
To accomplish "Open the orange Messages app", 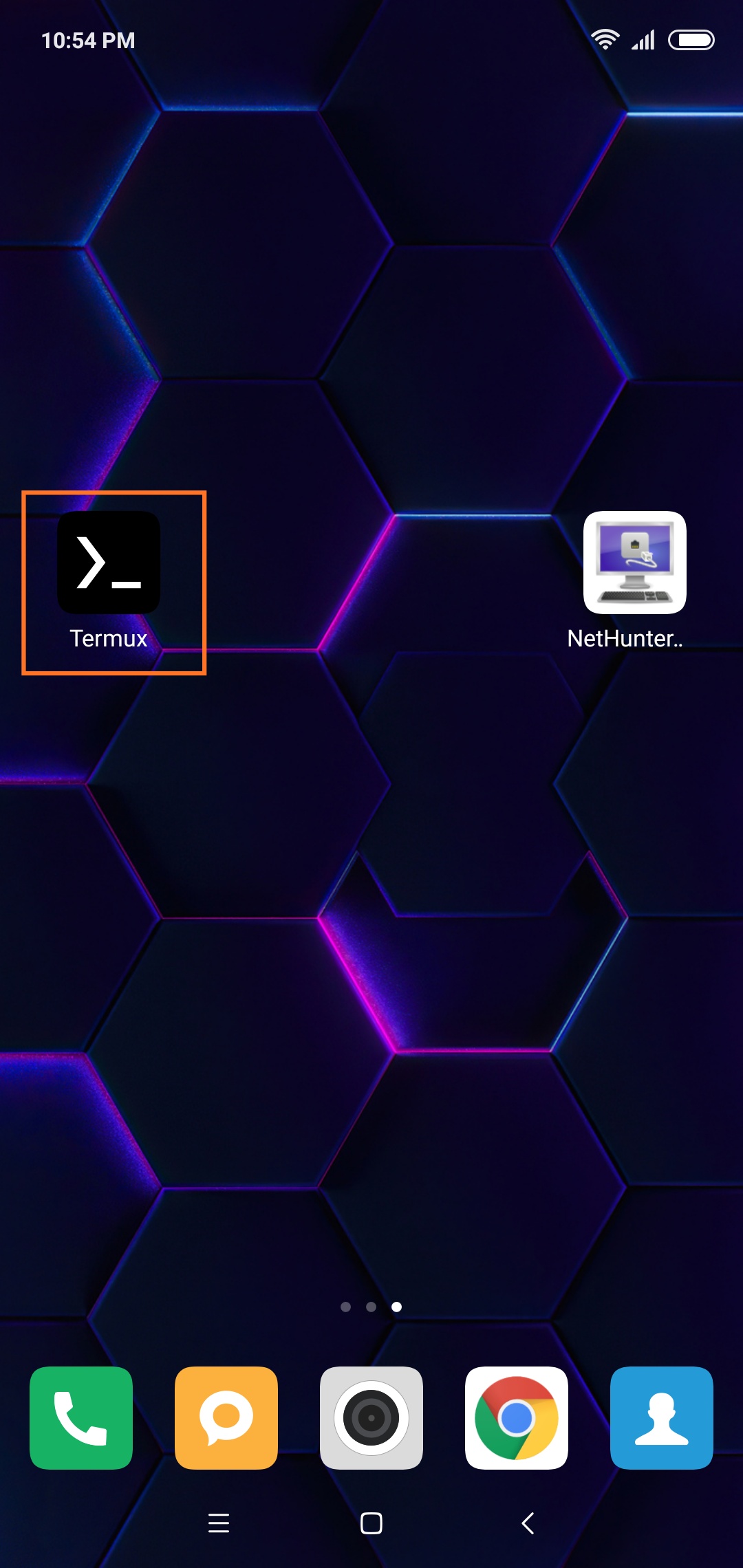I will click(226, 1418).
